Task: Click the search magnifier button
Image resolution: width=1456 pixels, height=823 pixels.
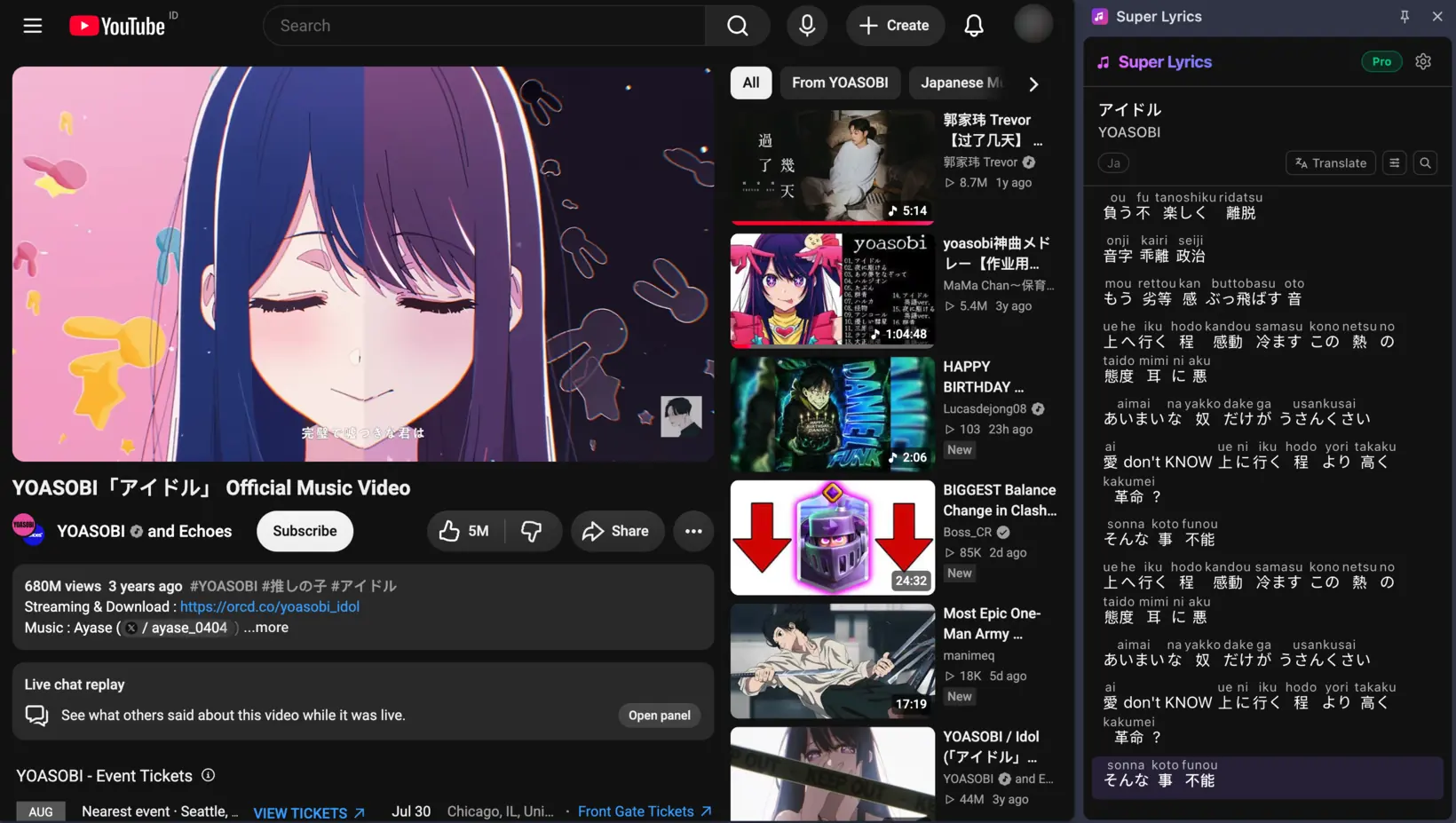Action: (x=738, y=26)
